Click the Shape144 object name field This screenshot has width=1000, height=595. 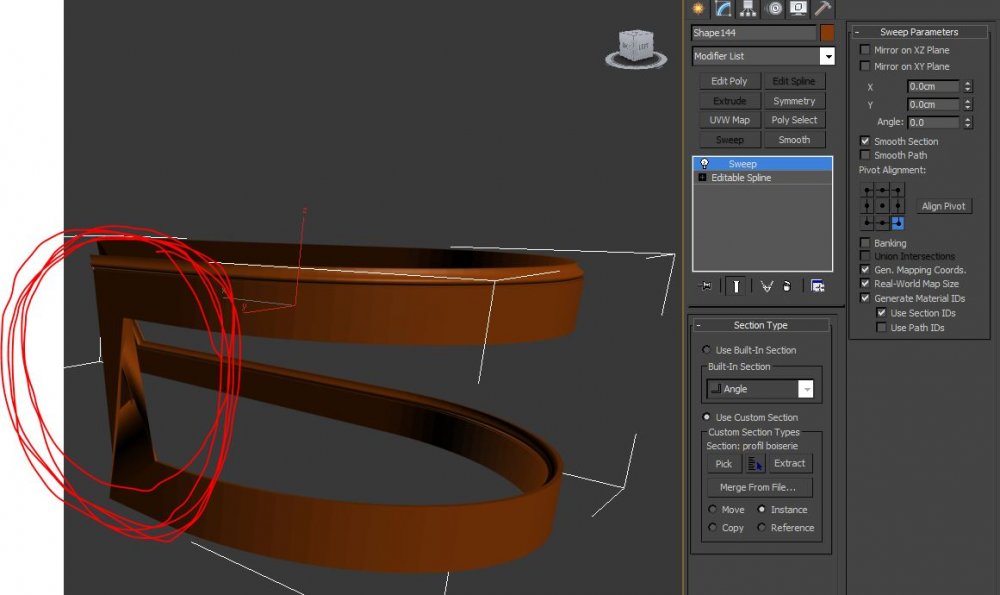(x=753, y=33)
